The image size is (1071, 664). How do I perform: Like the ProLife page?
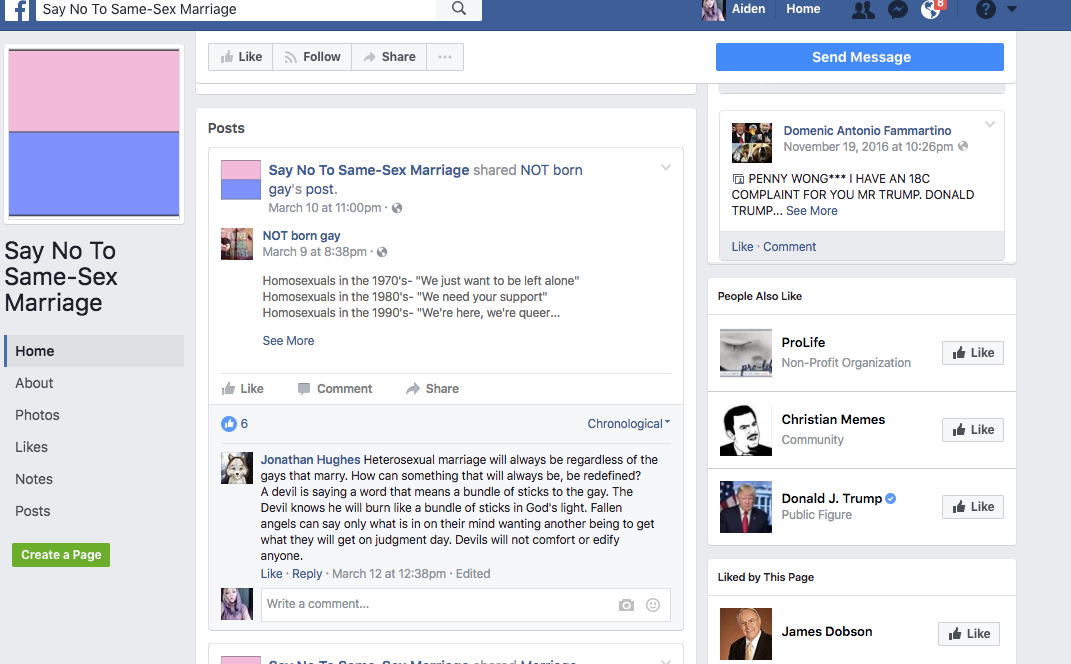click(x=973, y=352)
